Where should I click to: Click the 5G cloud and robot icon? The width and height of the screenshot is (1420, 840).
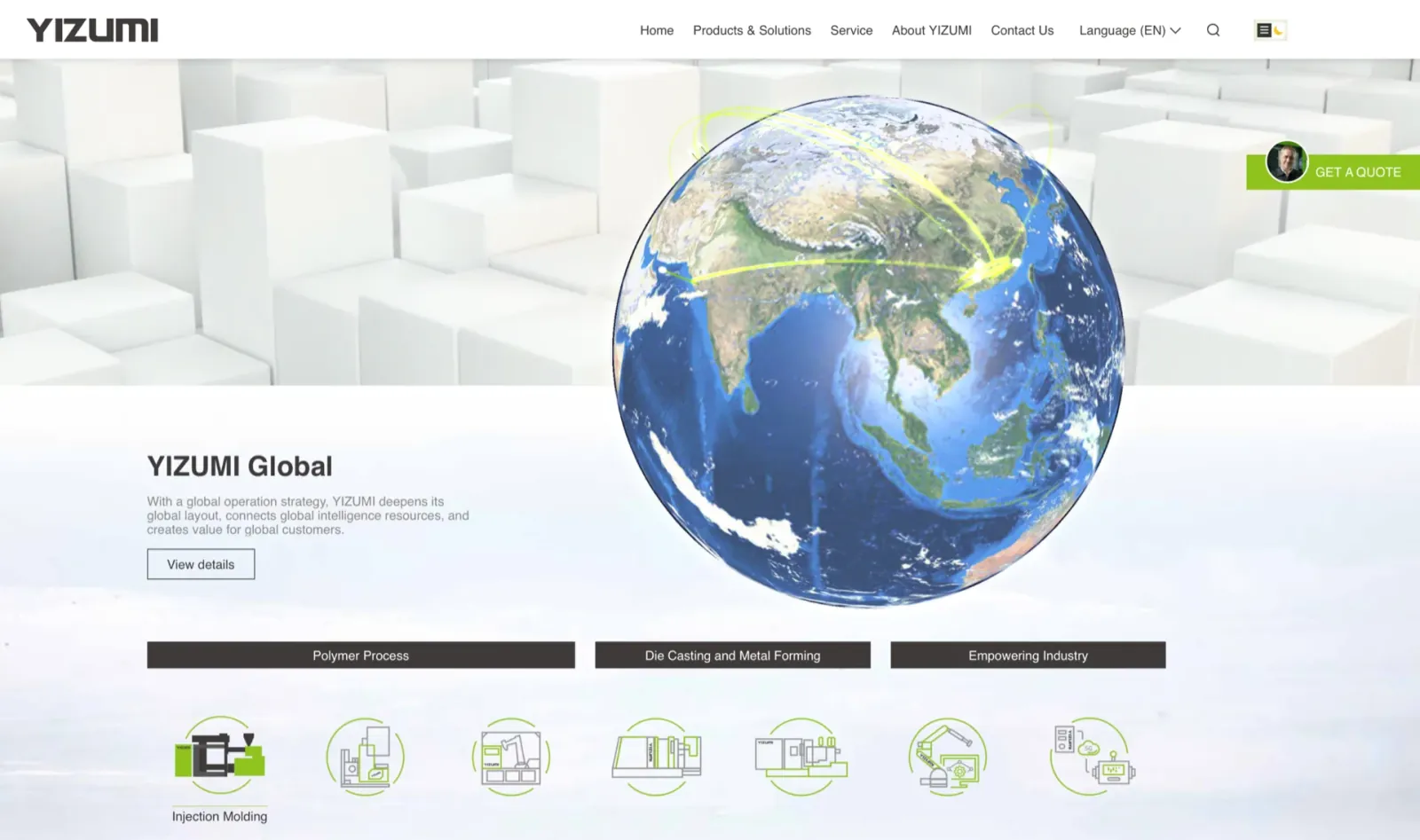[x=1093, y=757]
